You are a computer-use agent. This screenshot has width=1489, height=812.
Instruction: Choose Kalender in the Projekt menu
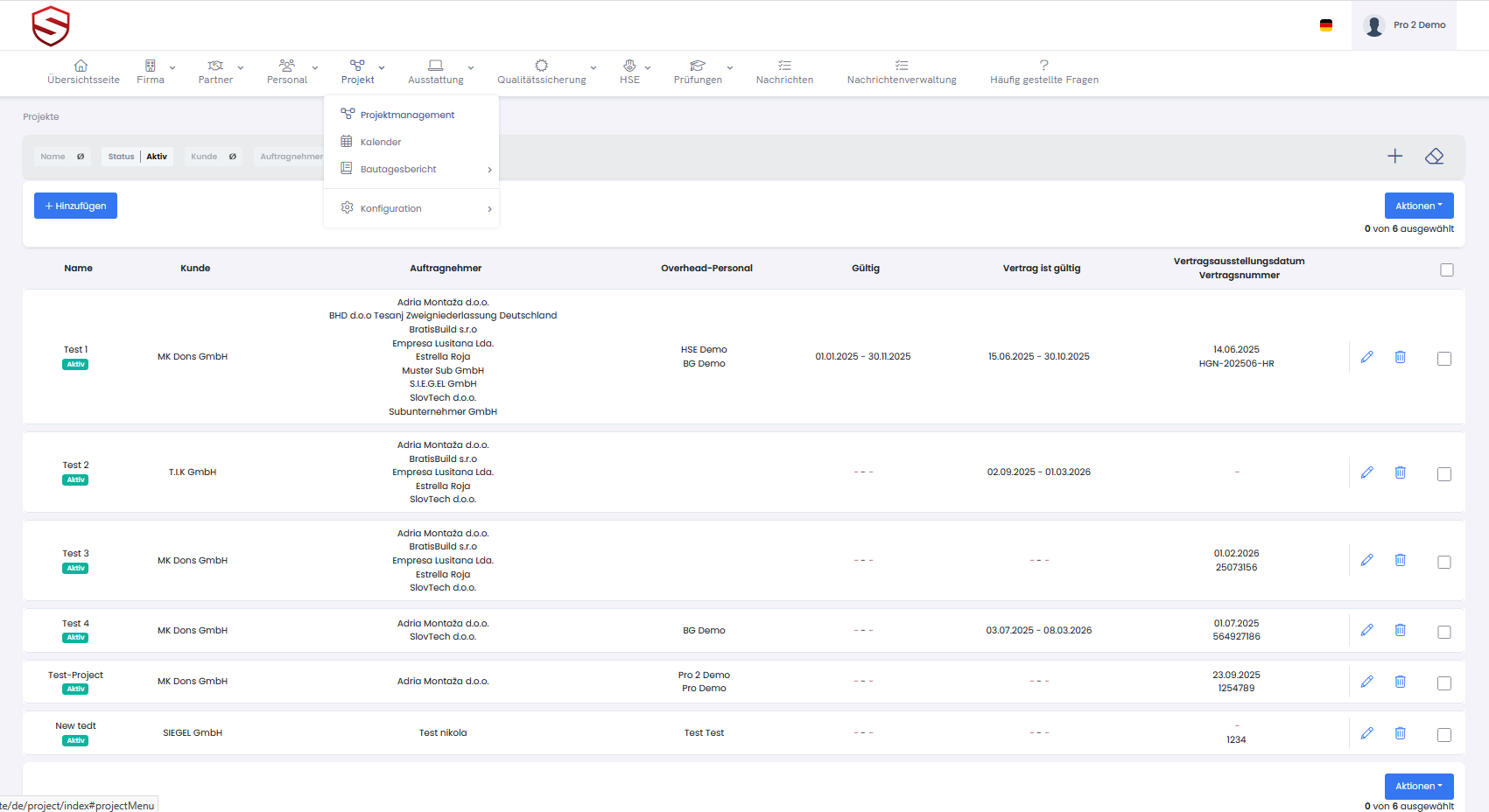click(x=381, y=142)
